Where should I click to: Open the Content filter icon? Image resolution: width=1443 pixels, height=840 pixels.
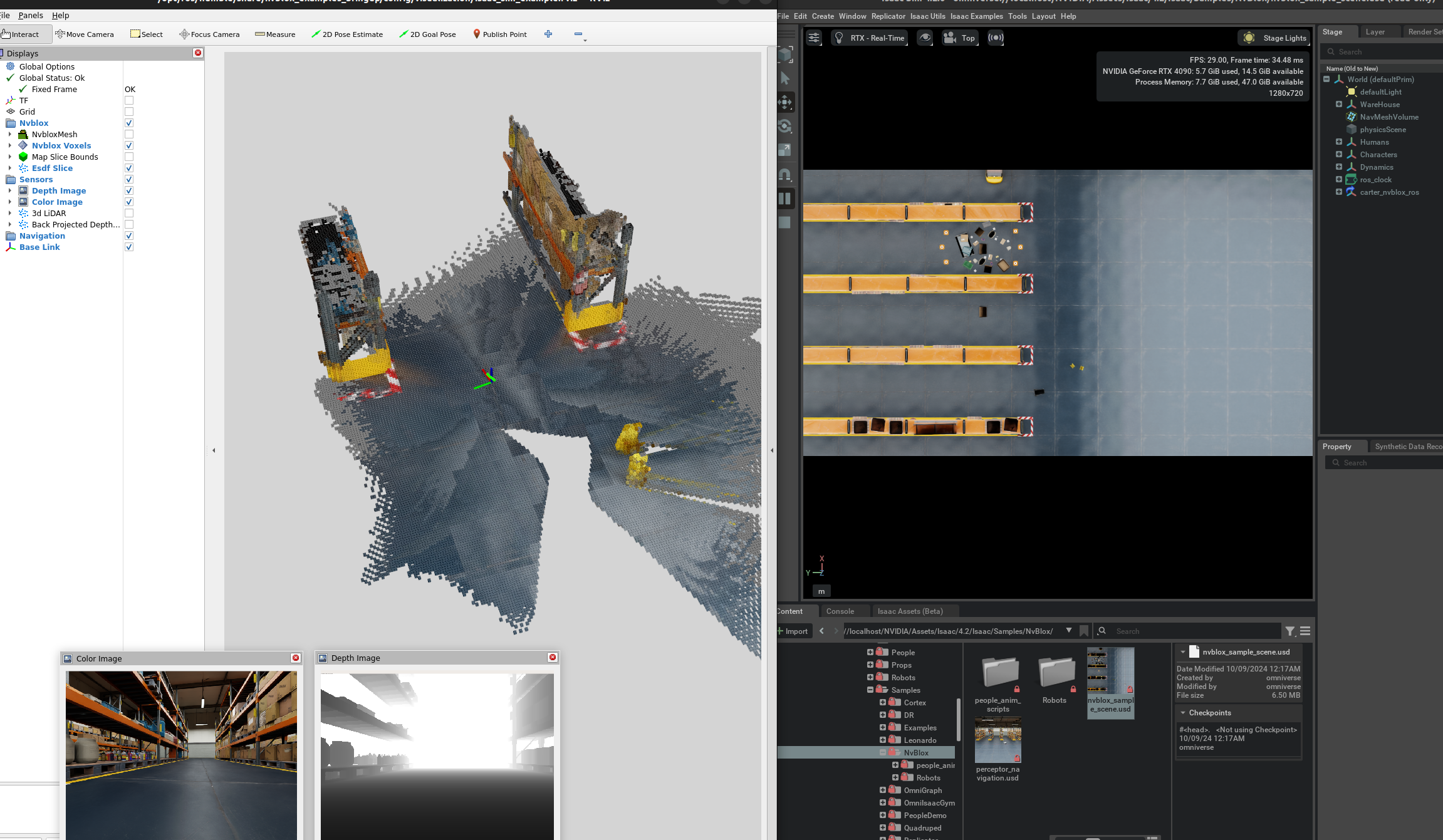click(1290, 631)
